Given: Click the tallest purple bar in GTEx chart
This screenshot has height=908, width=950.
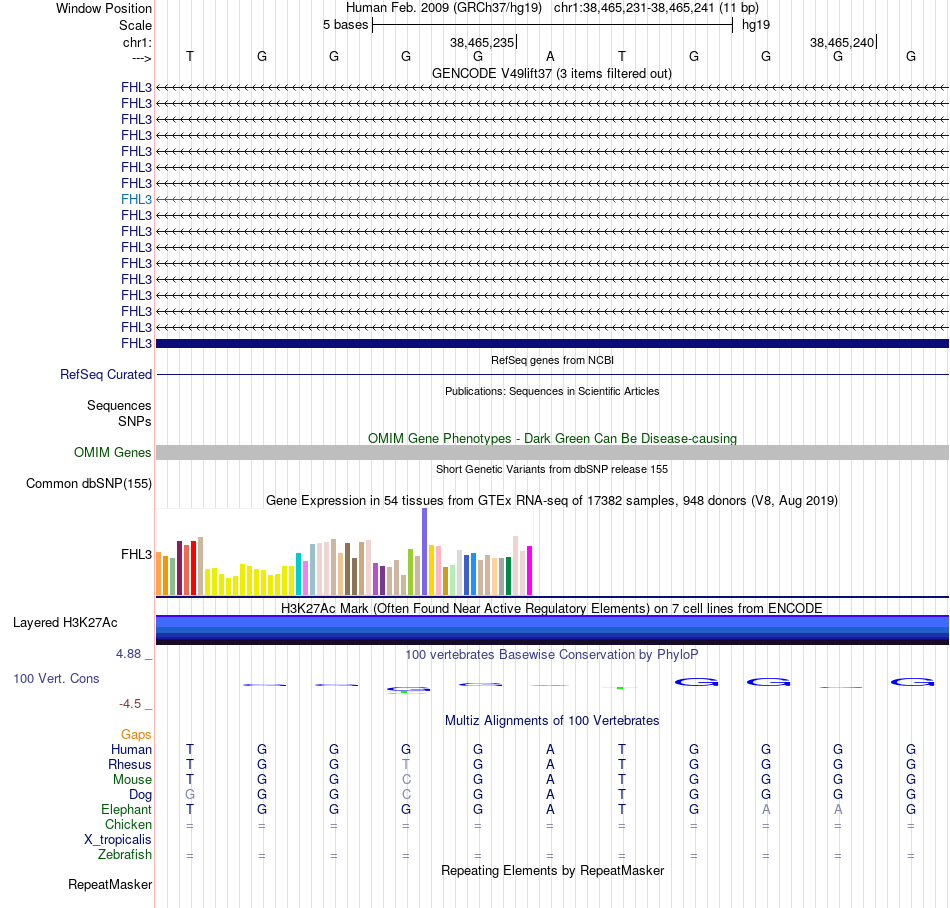Looking at the screenshot, I should tap(424, 551).
